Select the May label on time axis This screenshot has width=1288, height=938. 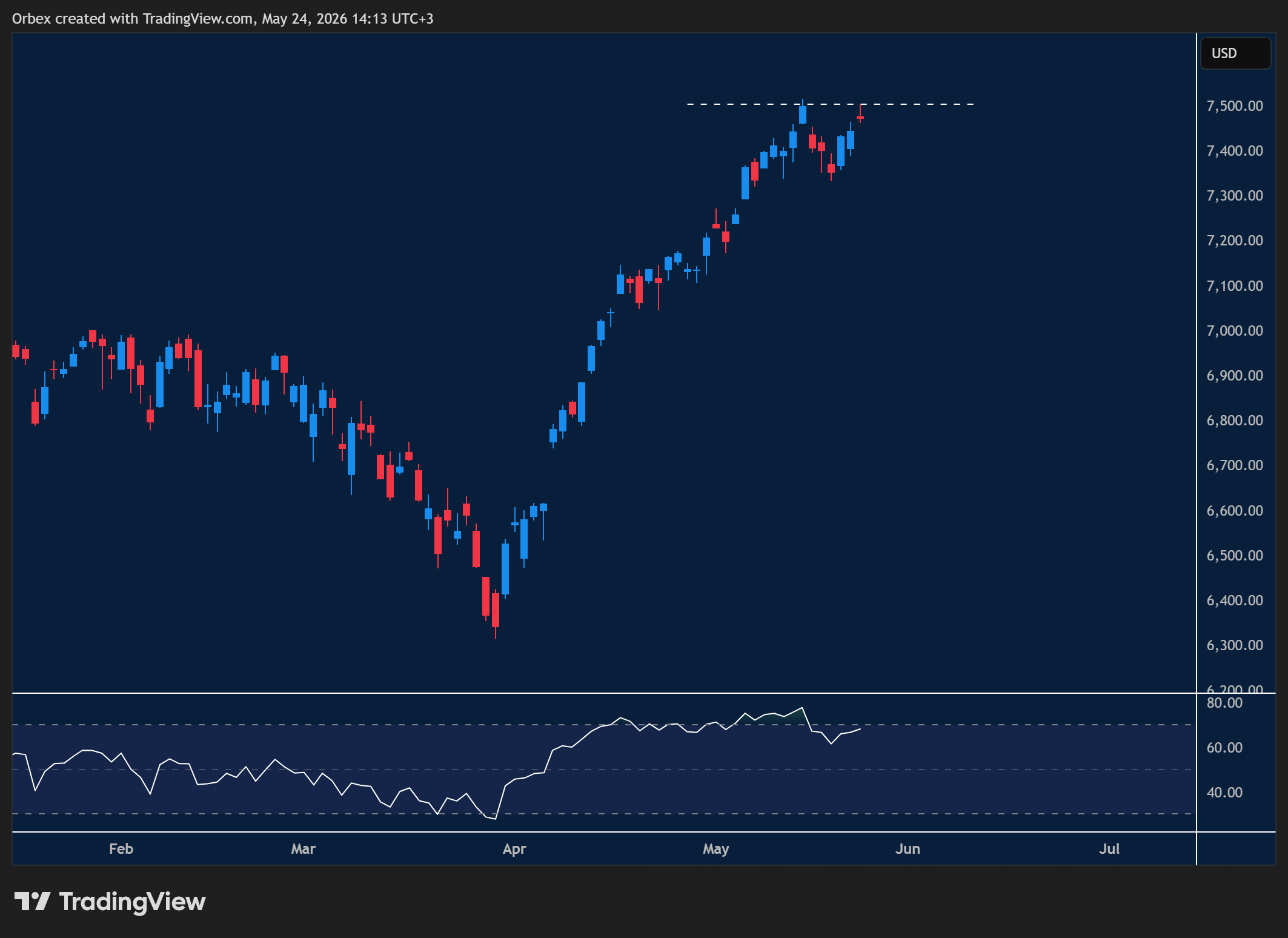tap(715, 849)
